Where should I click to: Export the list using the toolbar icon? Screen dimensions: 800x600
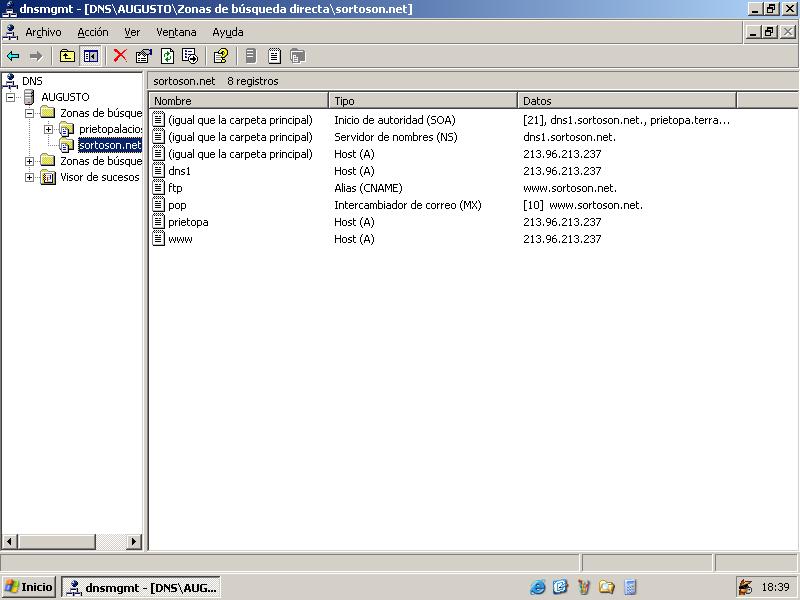click(x=190, y=56)
